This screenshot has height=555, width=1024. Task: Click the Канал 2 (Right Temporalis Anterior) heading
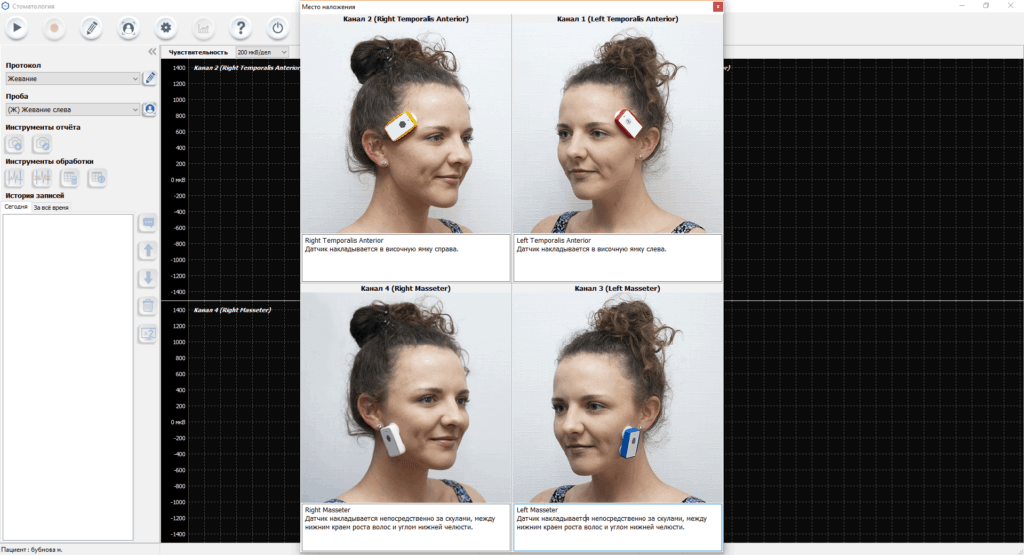tap(406, 19)
